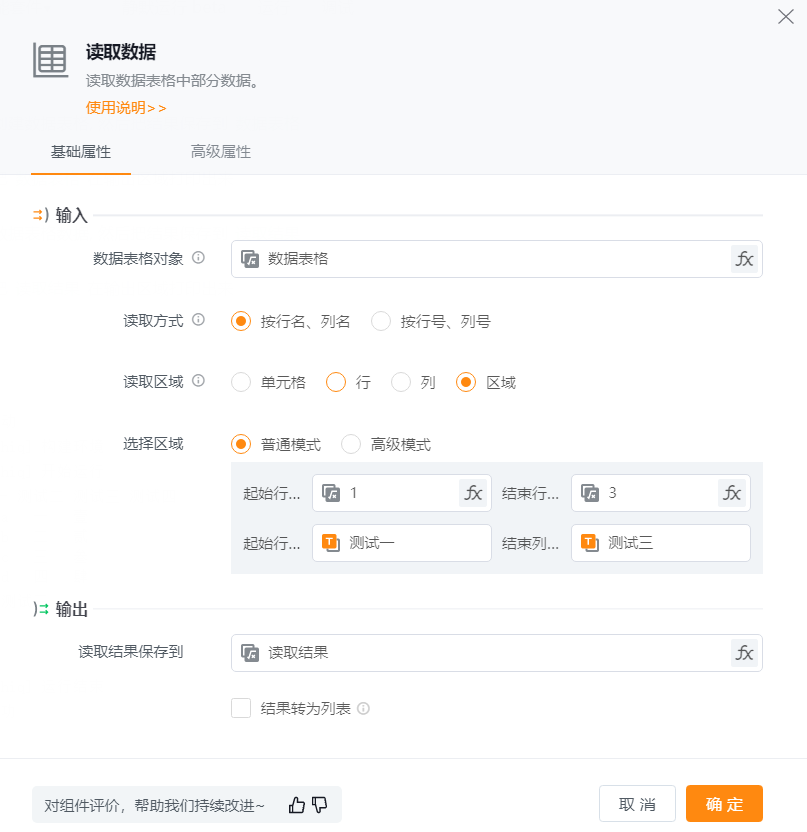Click the 取消 cancel button

(637, 804)
